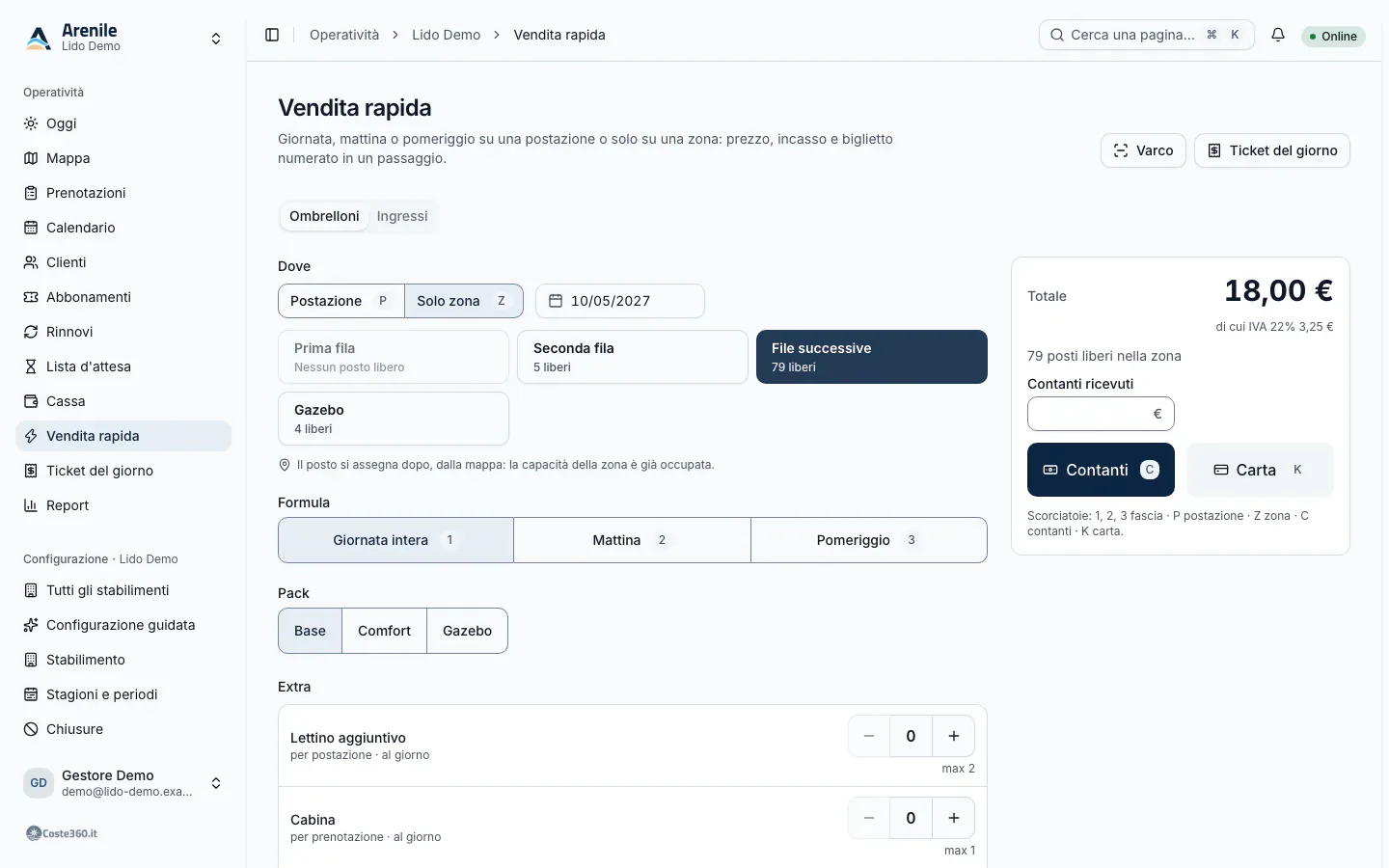Image resolution: width=1389 pixels, height=868 pixels.
Task: Open Prenotazioni in the sidebar
Action: click(123, 193)
